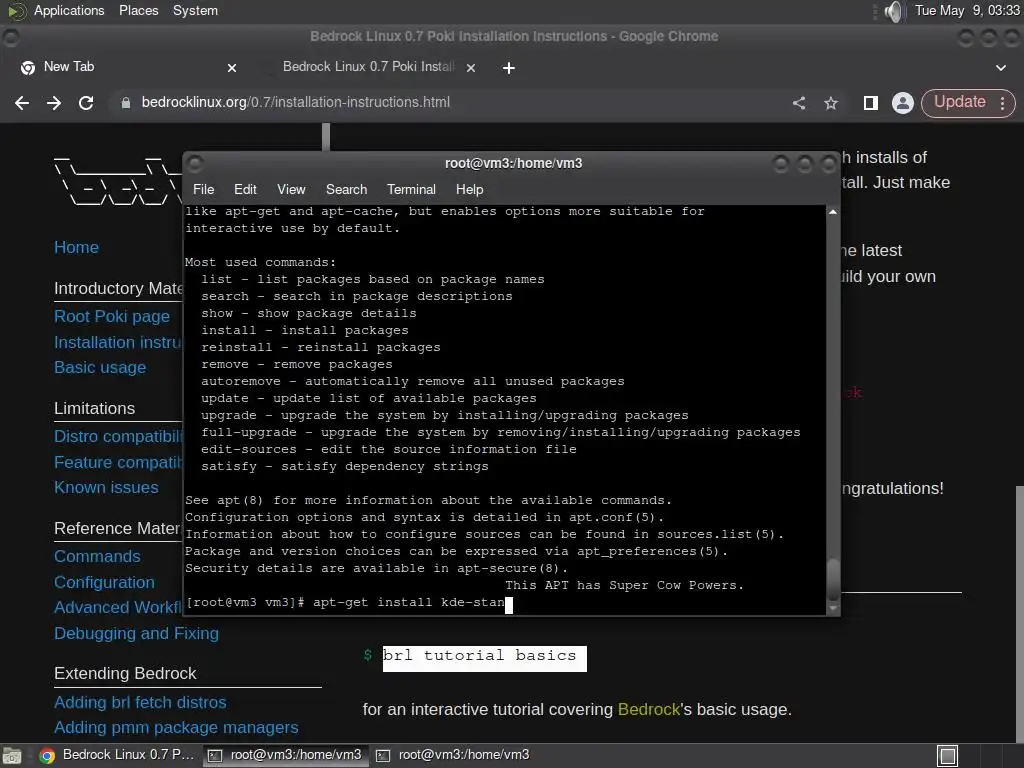Open the Places panel menu
This screenshot has height=768, width=1024.
click(138, 10)
